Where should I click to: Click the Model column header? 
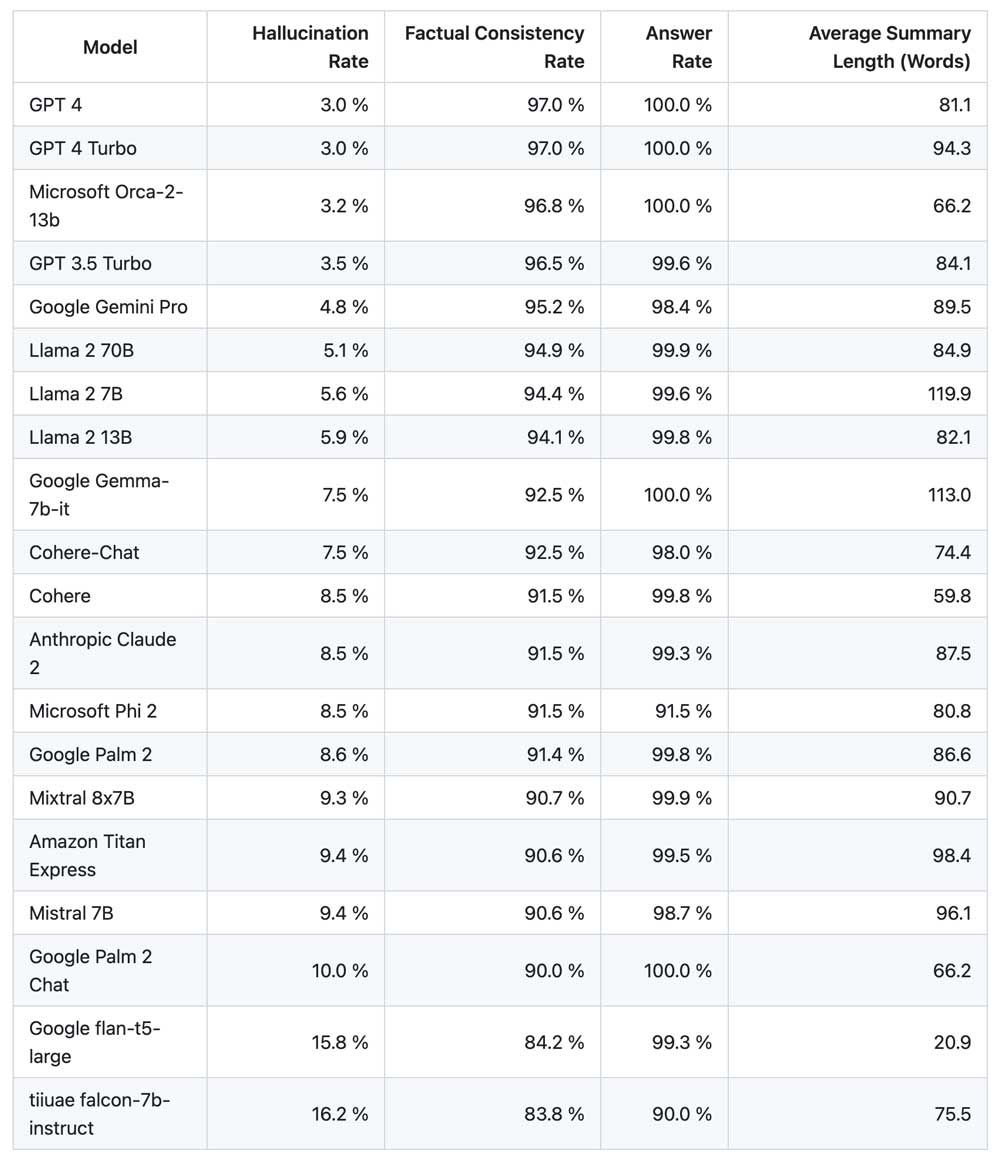click(x=110, y=47)
